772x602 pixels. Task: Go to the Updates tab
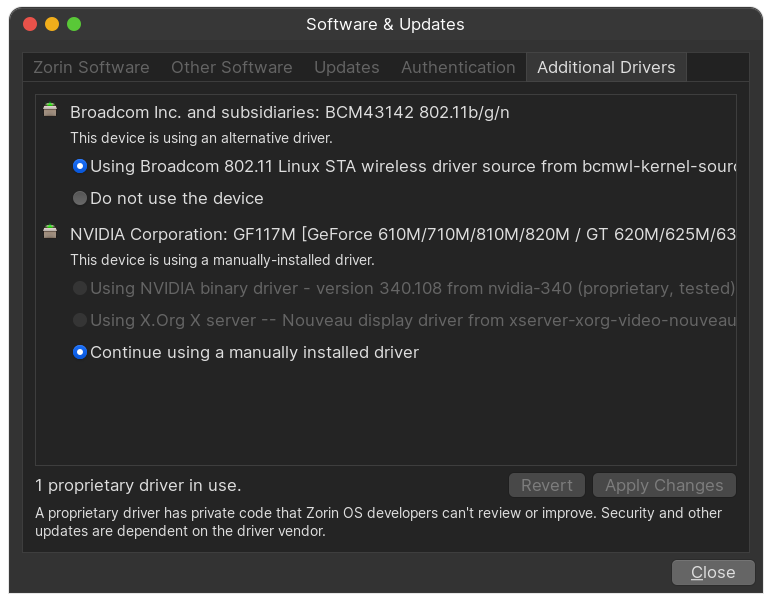347,68
